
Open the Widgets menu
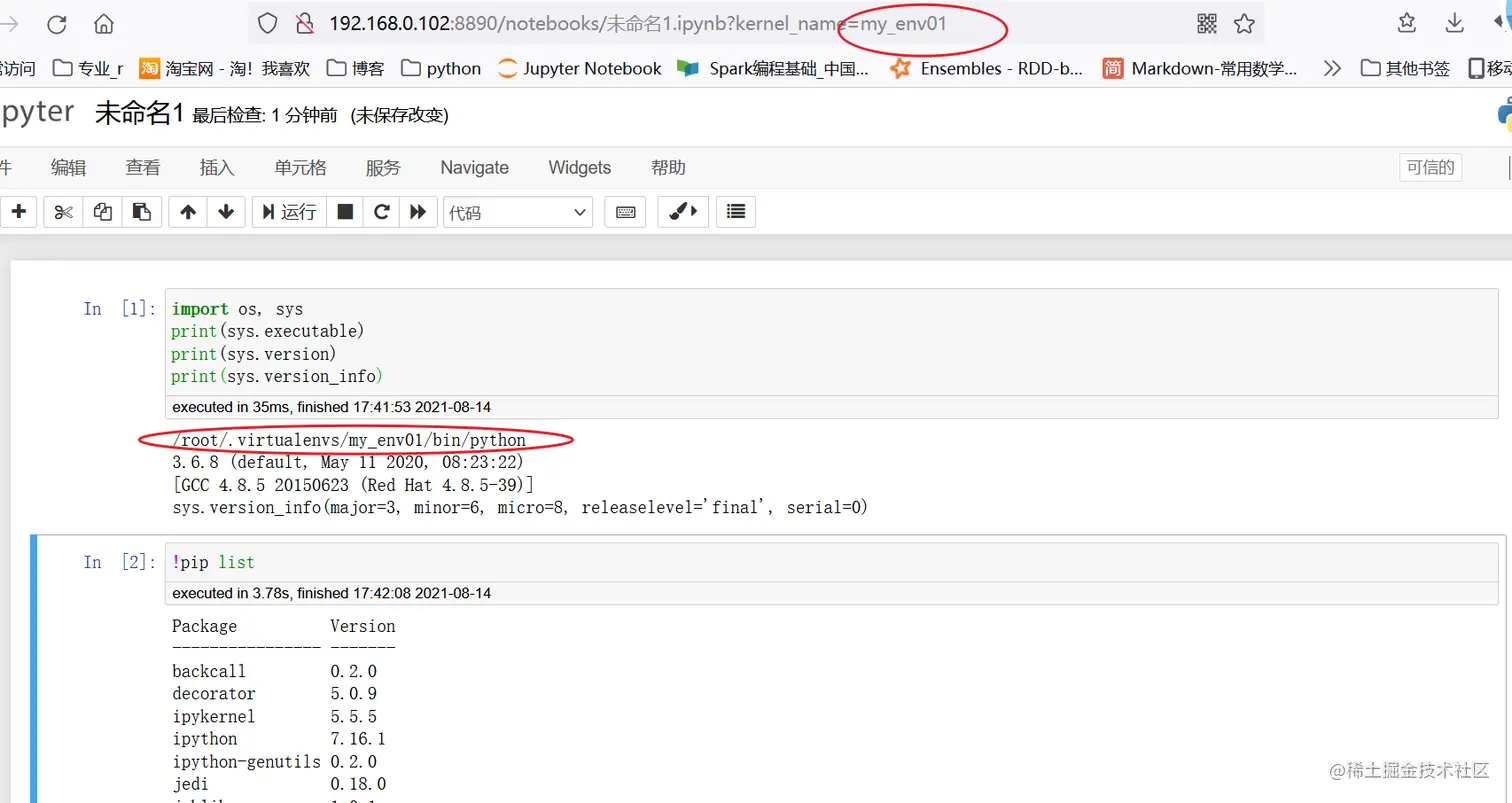pos(580,167)
